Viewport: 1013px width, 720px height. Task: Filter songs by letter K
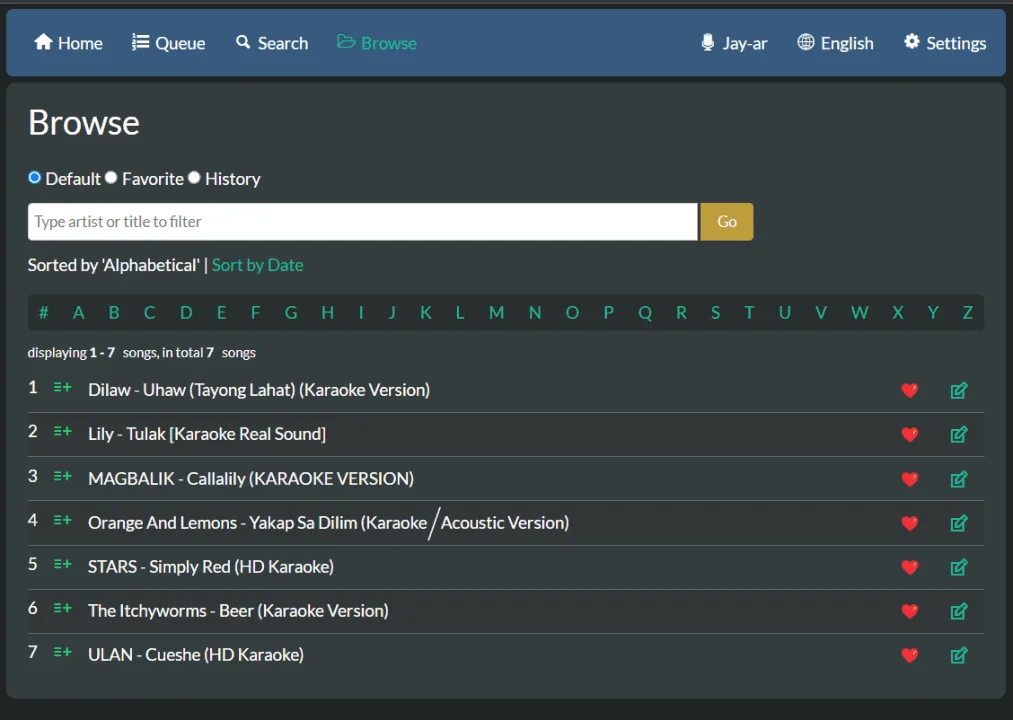(426, 313)
